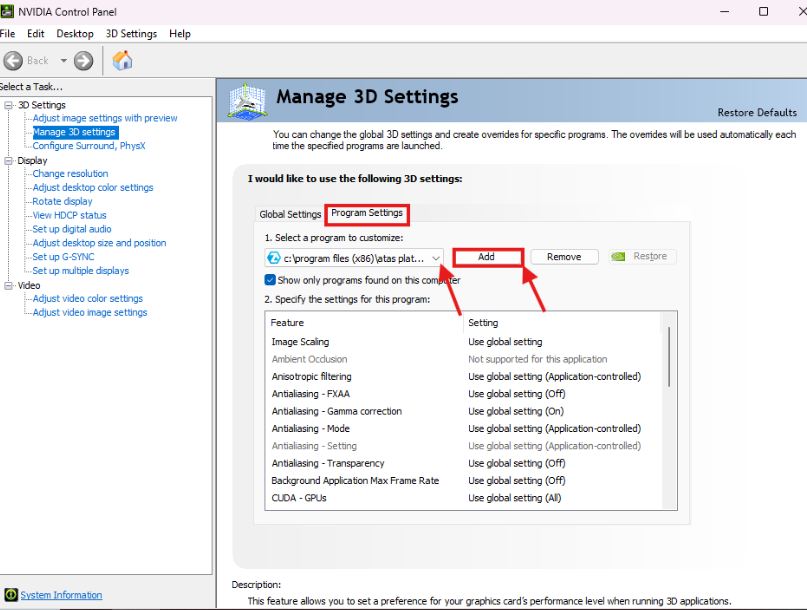Open Set up multiple displays
This screenshot has height=610, width=807.
[x=81, y=271]
